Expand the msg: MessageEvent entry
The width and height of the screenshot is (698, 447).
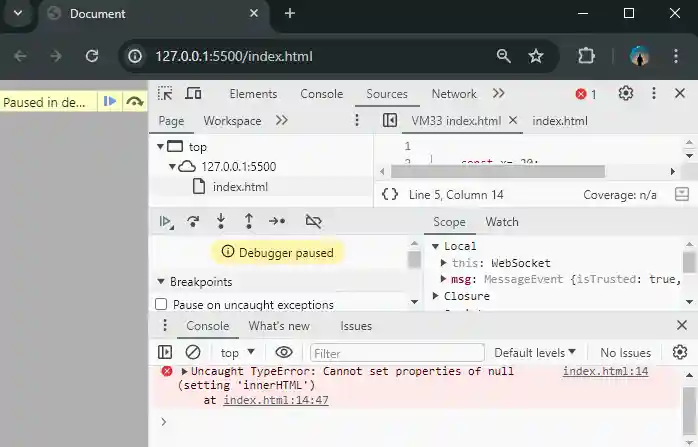443,279
